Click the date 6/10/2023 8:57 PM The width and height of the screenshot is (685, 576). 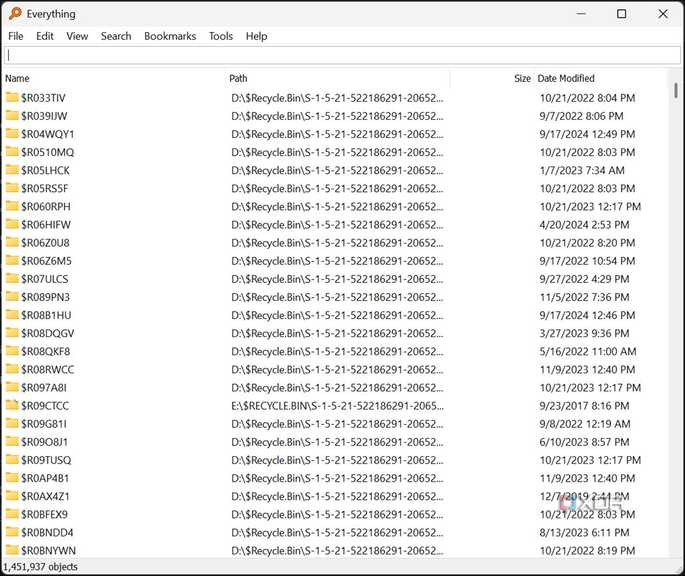pos(584,442)
